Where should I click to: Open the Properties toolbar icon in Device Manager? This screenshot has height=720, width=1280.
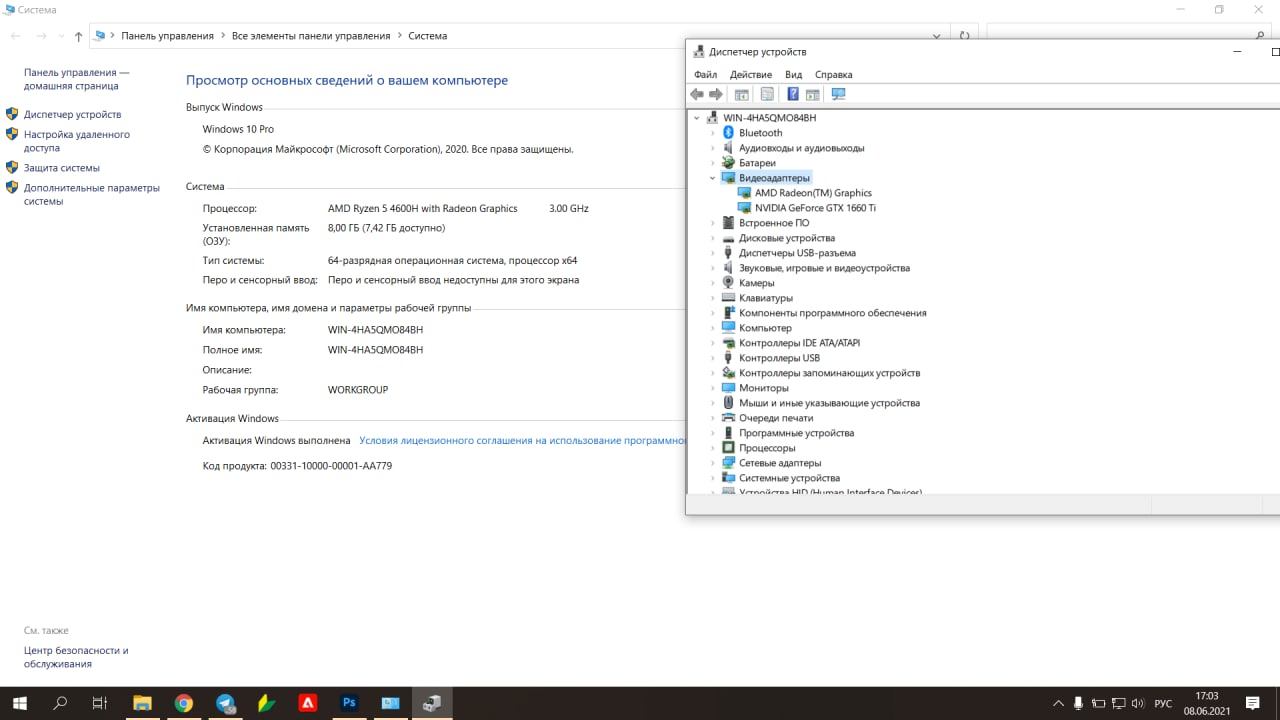(x=767, y=94)
